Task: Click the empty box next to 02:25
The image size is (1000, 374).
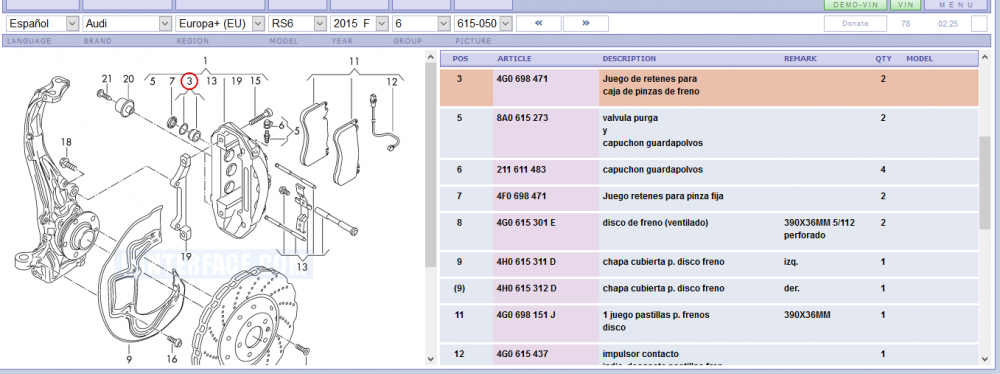Action: pyautogui.click(x=979, y=24)
